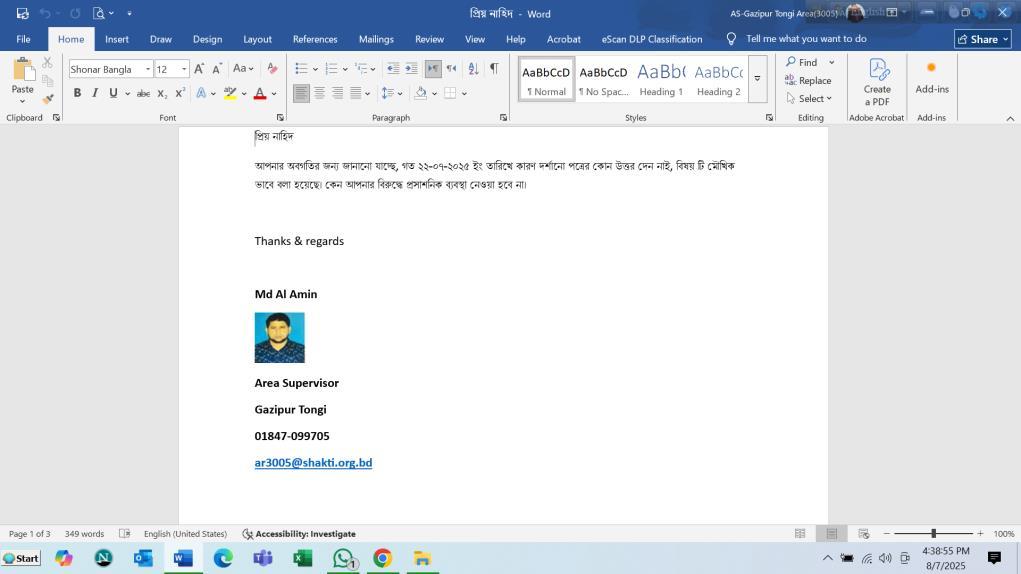Viewport: 1021px width, 574px height.
Task: Select the profile photo in the document
Action: [280, 338]
